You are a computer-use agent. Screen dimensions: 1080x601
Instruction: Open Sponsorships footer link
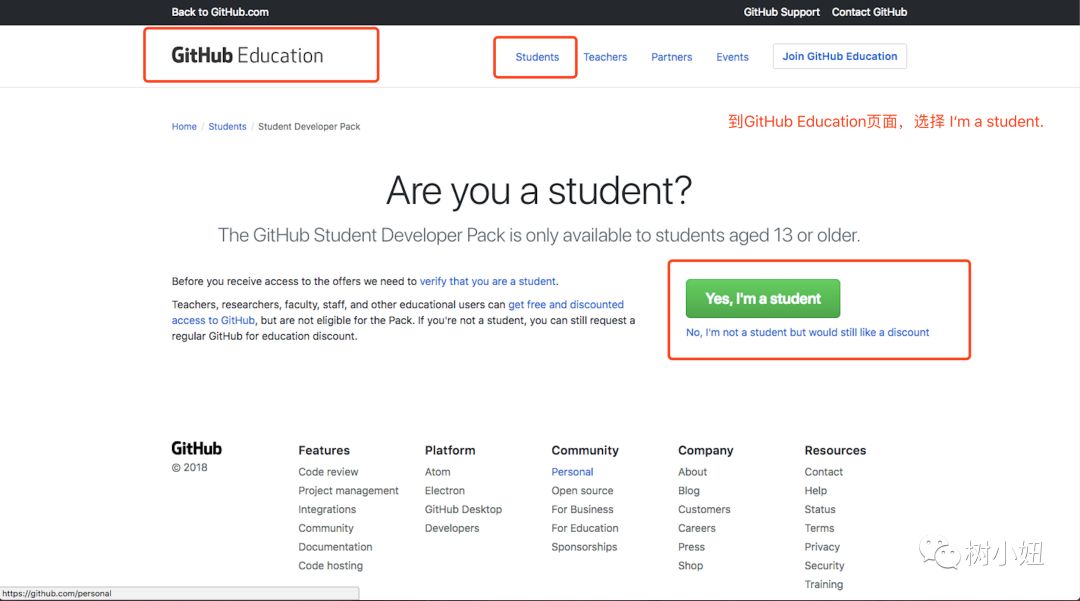pyautogui.click(x=584, y=547)
